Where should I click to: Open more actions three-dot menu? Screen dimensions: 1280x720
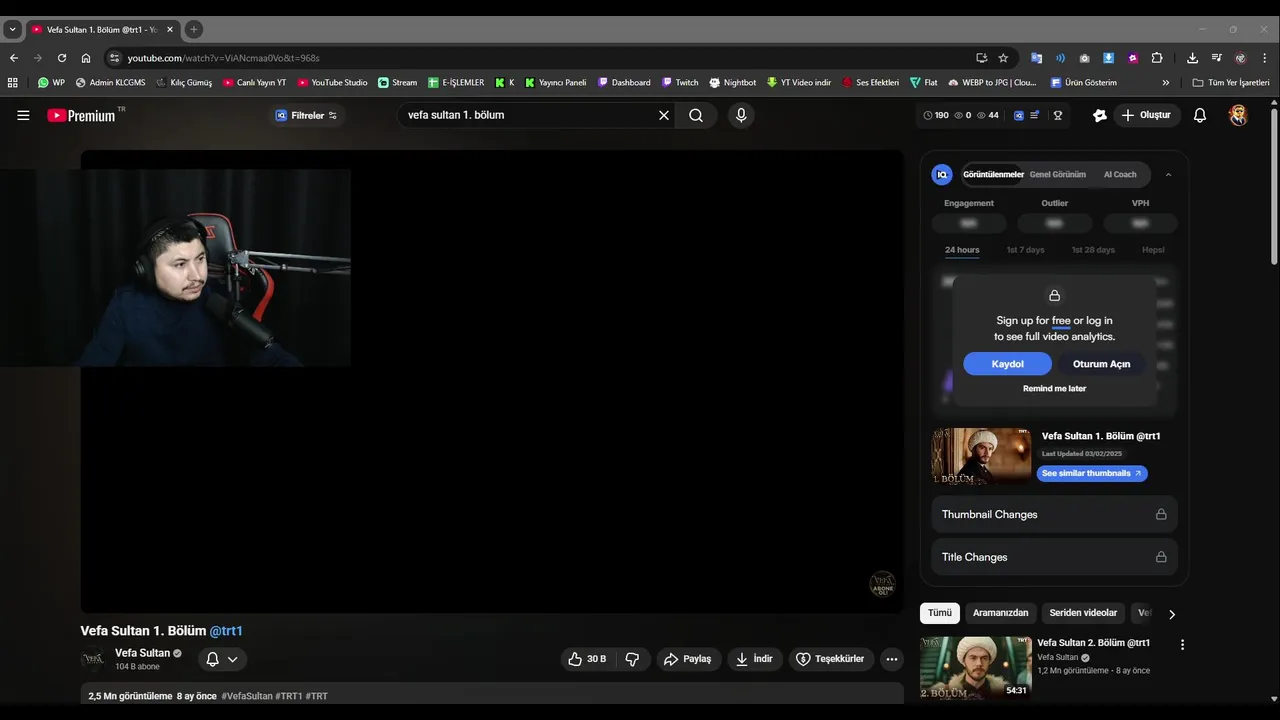click(x=892, y=659)
